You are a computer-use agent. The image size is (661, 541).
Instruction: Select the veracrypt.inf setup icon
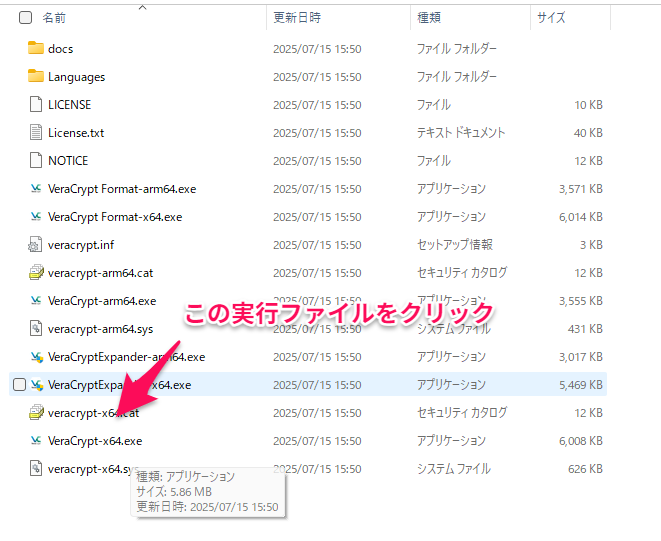tap(35, 245)
